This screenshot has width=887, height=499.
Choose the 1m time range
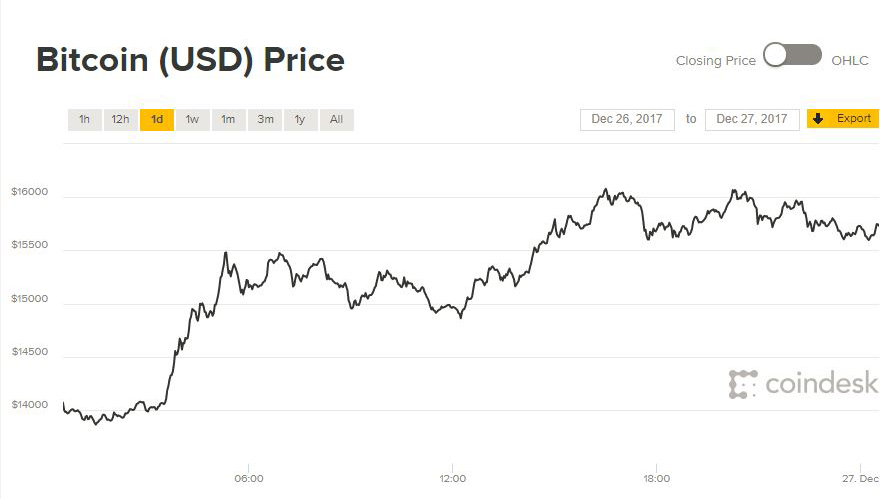tap(228, 120)
